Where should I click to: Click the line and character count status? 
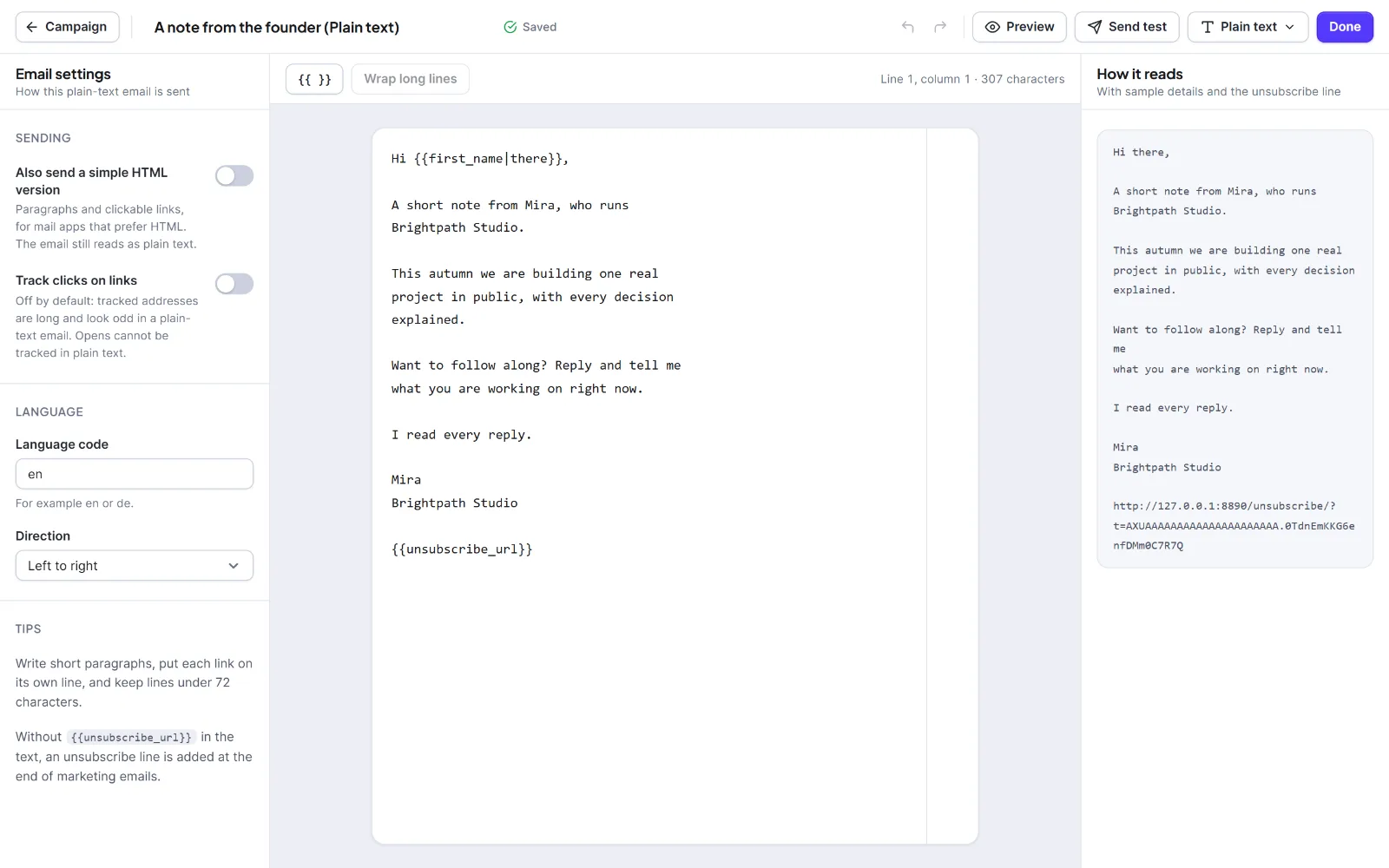pyautogui.click(x=972, y=79)
